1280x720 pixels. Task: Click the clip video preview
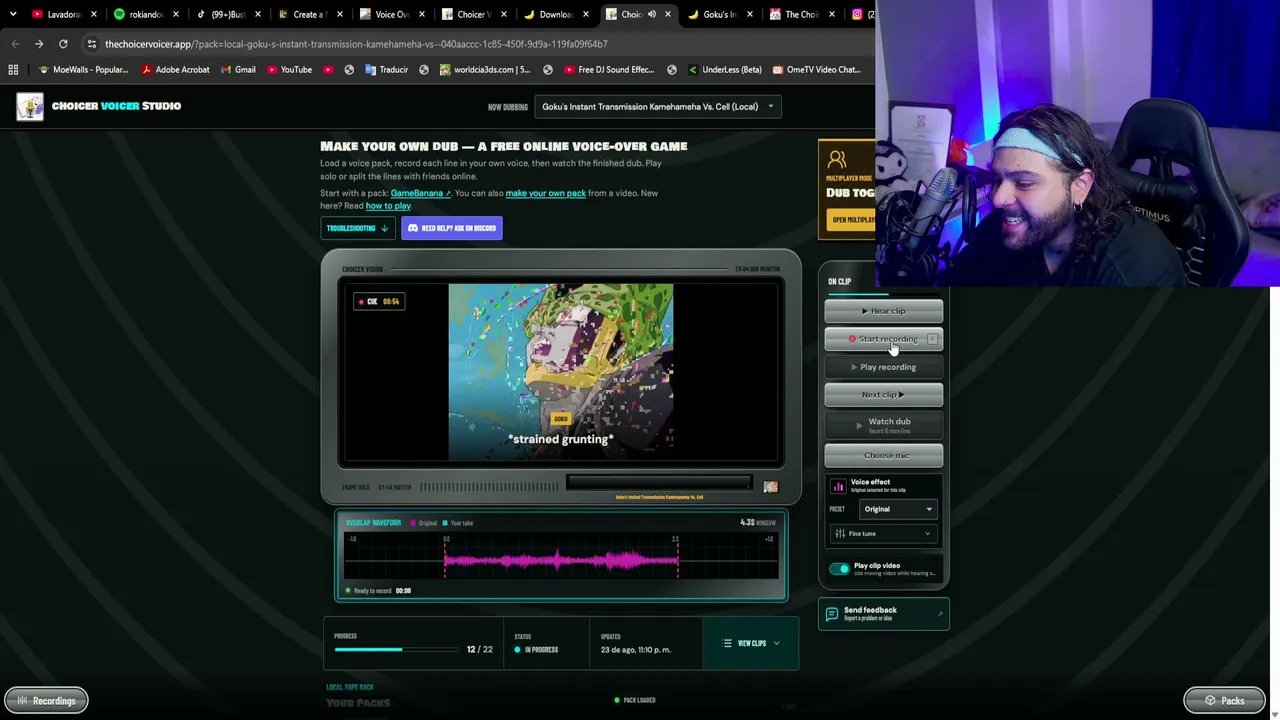(x=561, y=373)
